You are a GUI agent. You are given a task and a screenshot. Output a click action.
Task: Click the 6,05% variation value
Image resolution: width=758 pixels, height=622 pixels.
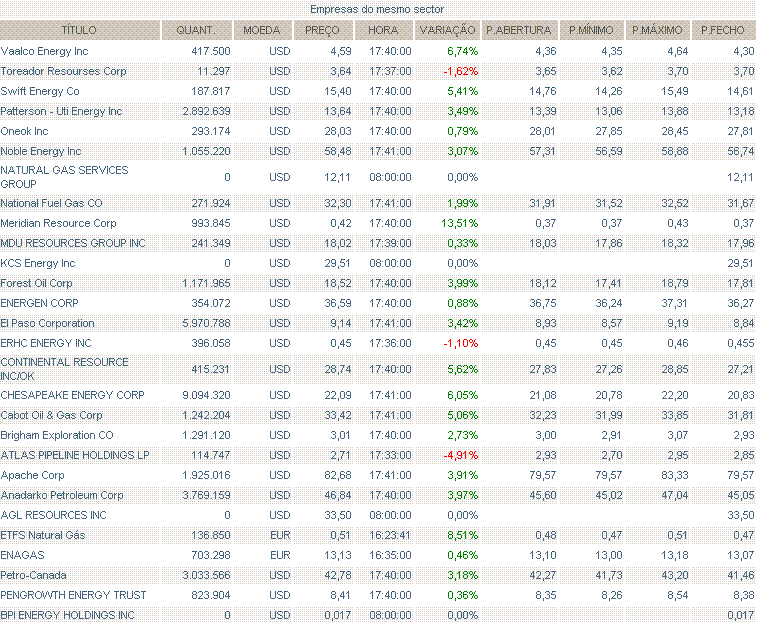click(463, 395)
